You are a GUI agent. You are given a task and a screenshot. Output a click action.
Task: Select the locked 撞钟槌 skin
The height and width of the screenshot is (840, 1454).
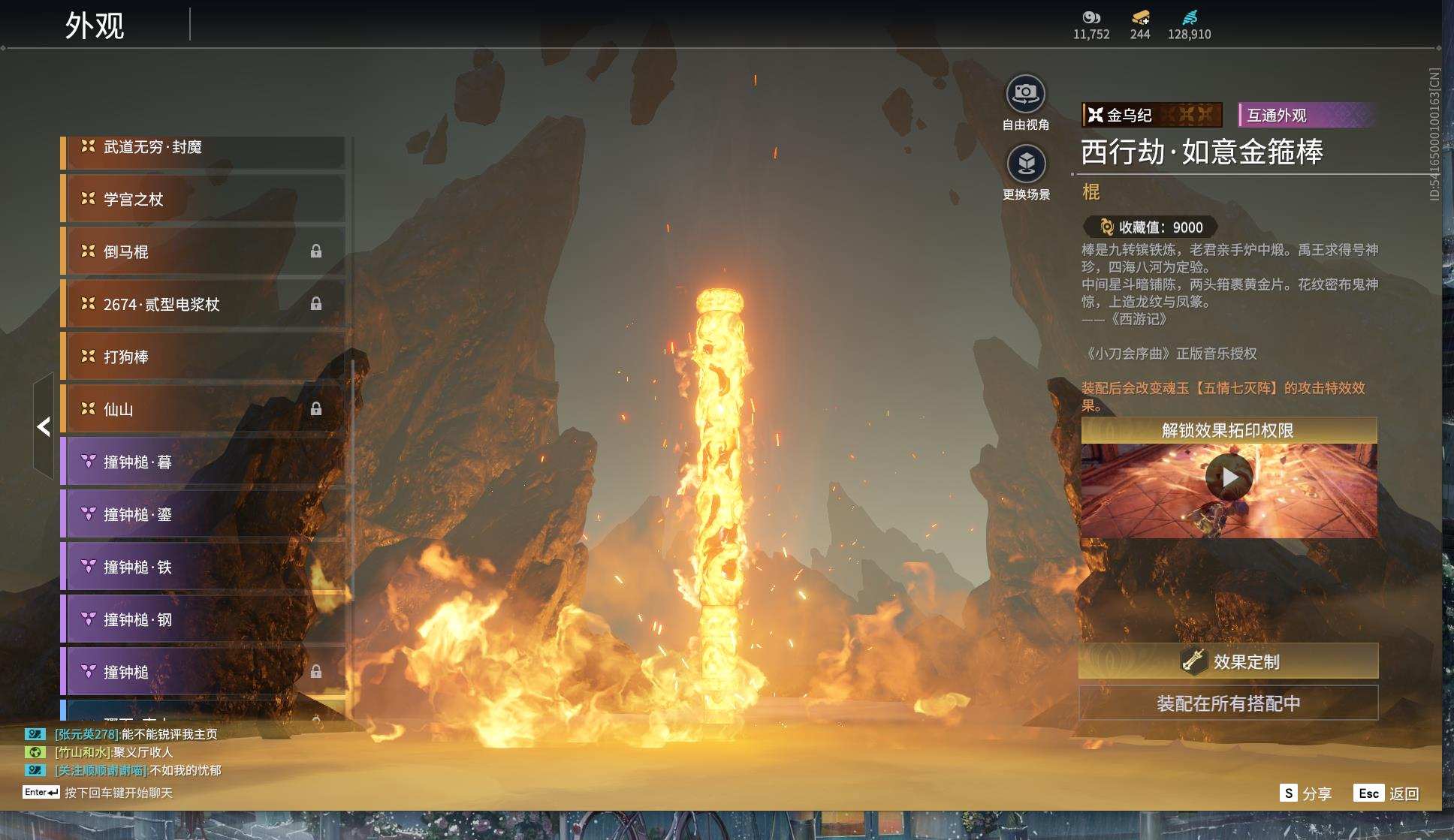pyautogui.click(x=203, y=672)
